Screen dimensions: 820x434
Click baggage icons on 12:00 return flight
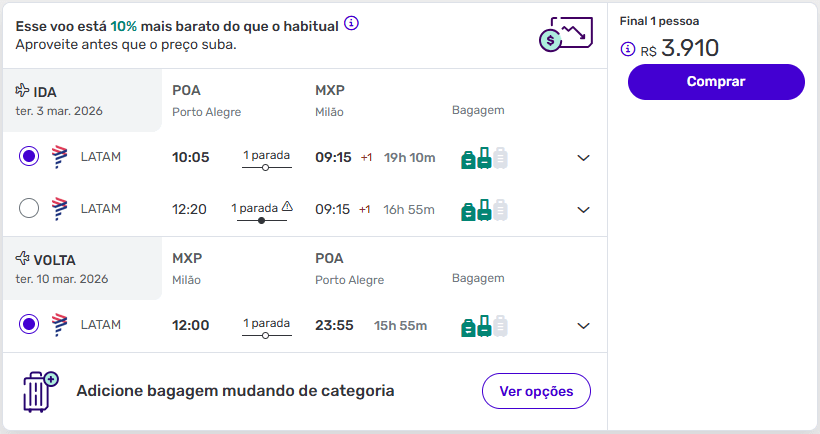(x=484, y=326)
